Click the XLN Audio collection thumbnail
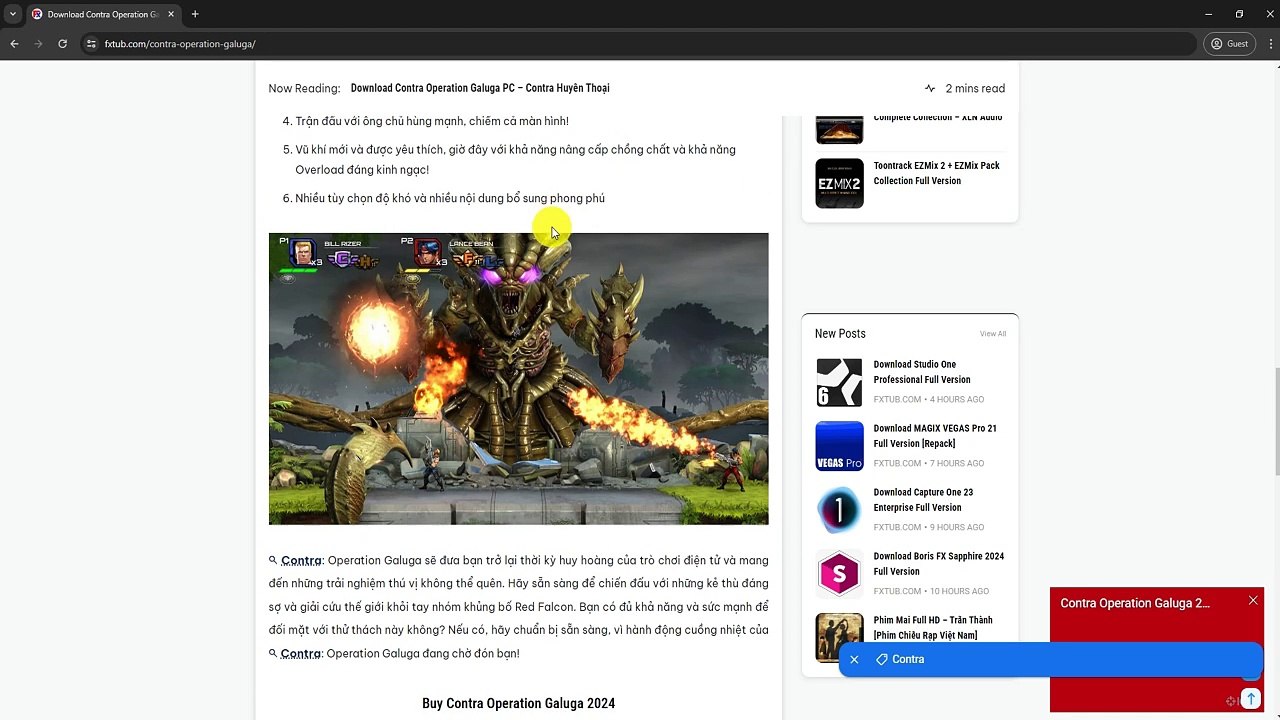Image resolution: width=1280 pixels, height=720 pixels. (x=839, y=130)
